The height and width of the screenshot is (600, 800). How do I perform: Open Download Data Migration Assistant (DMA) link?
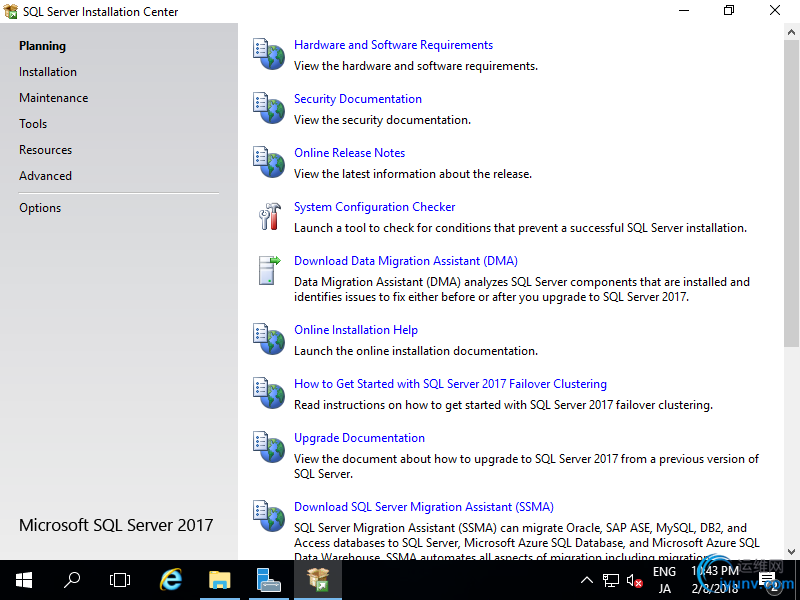click(x=406, y=261)
